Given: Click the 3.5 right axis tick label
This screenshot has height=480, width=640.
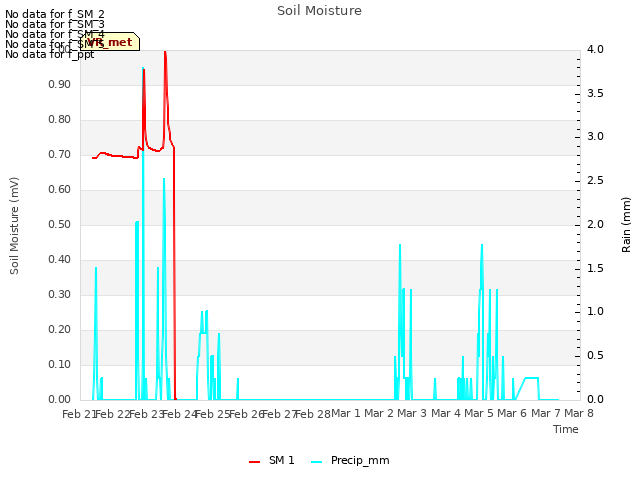Looking at the screenshot, I should pyautogui.click(x=595, y=93).
